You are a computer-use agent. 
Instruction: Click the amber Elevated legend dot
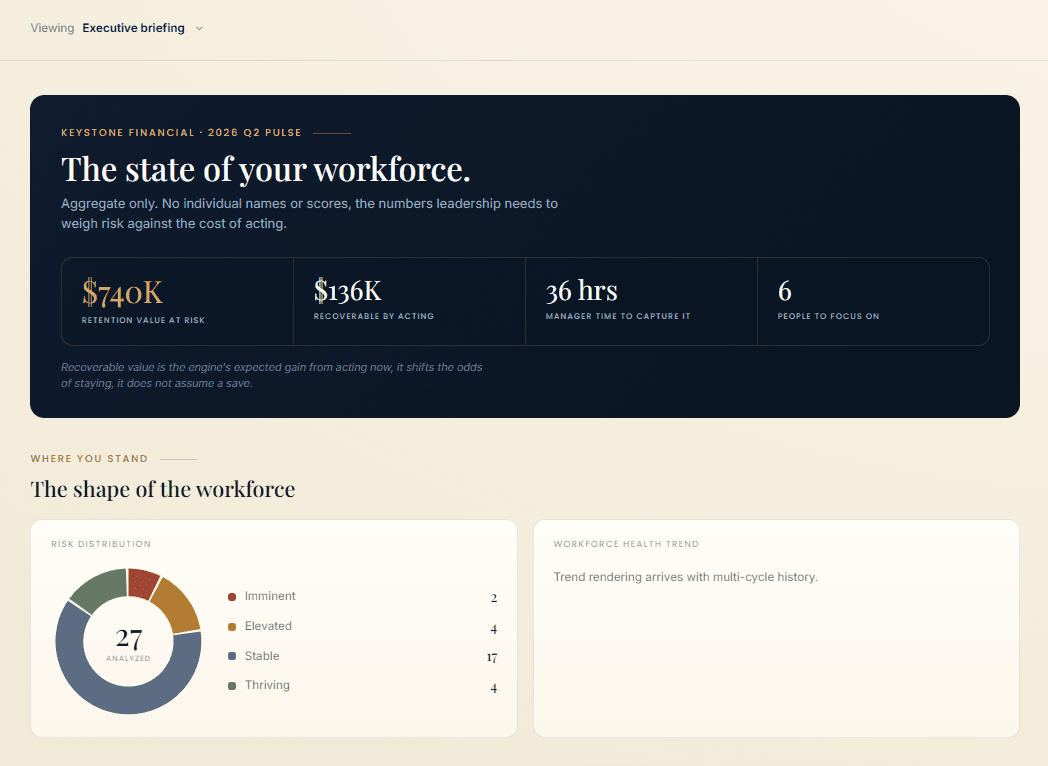(232, 627)
